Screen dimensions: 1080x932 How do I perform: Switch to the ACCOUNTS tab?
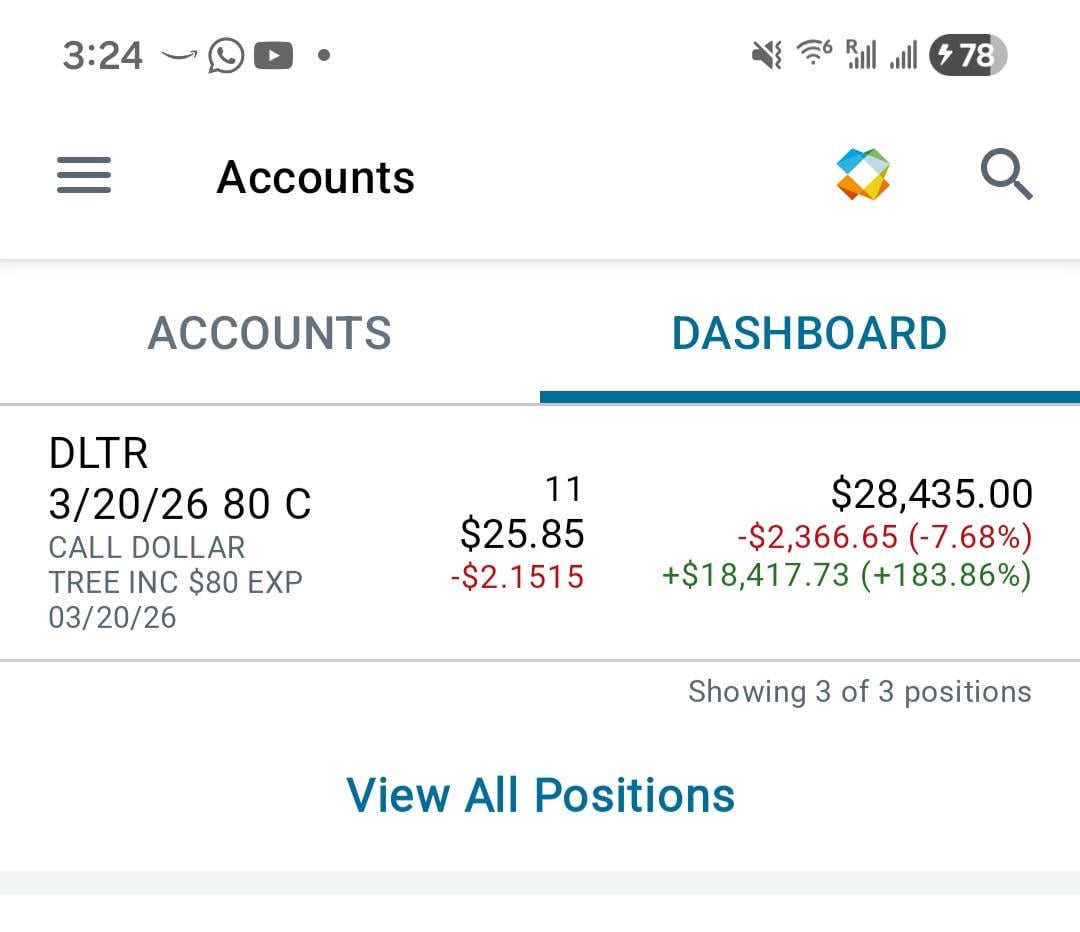[269, 333]
